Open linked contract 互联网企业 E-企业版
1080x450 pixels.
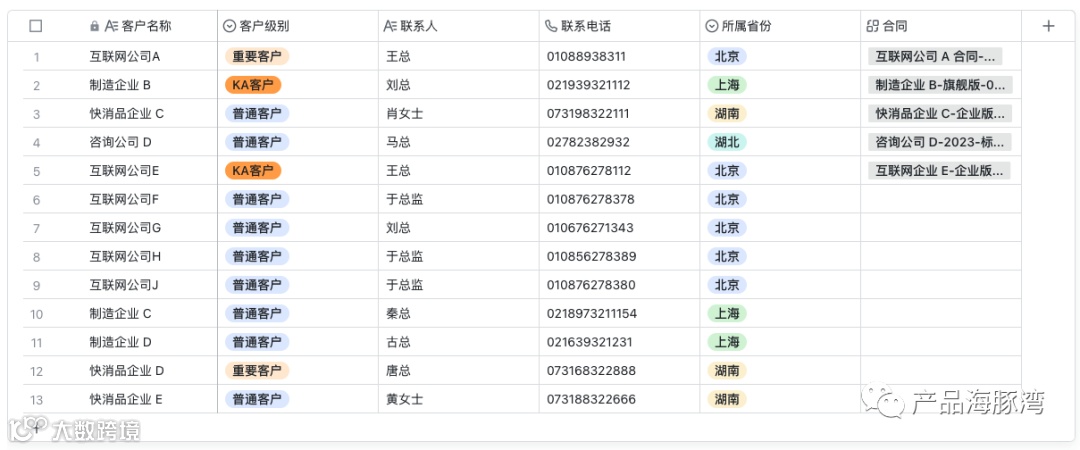pos(939,171)
